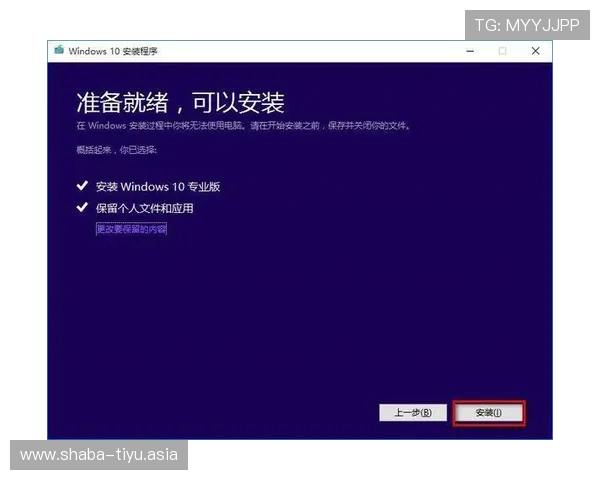
Task: Click the 概括起来，你已选择 label
Action: click(x=116, y=150)
